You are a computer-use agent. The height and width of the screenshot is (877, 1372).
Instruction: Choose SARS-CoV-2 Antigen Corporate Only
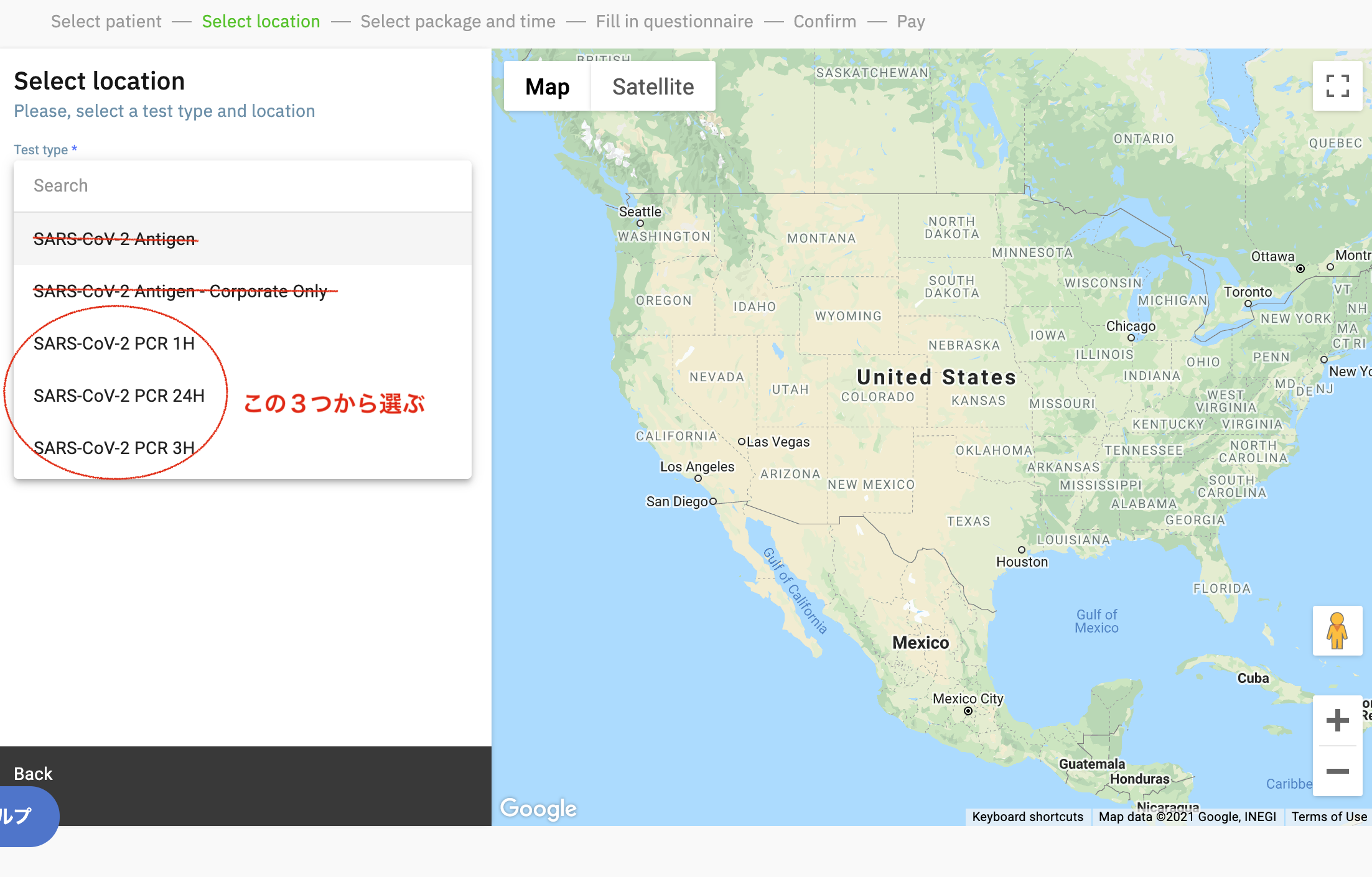(180, 291)
